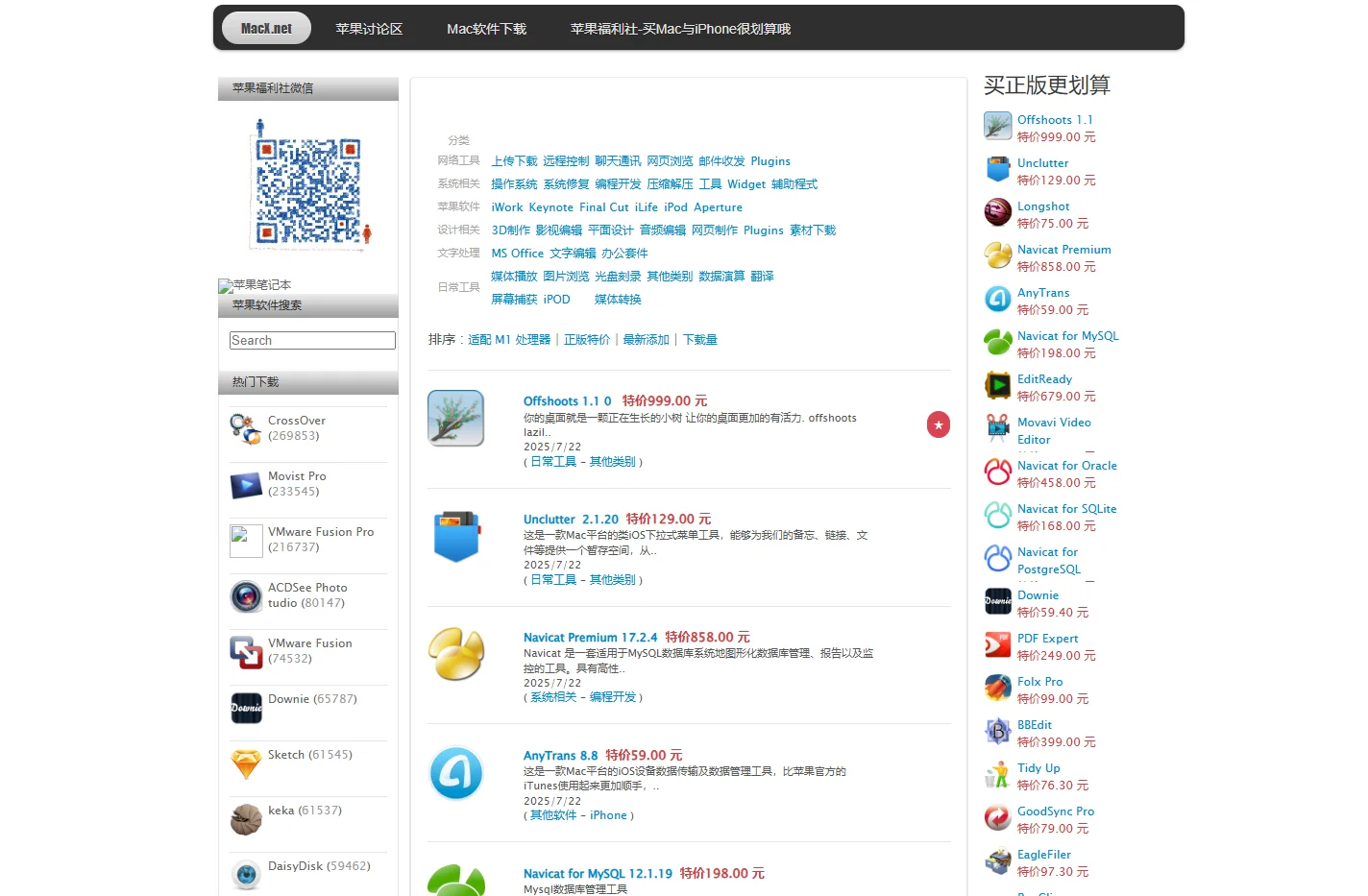The image size is (1368, 896).
Task: Click the MacX.net logo button
Action: pos(266,29)
